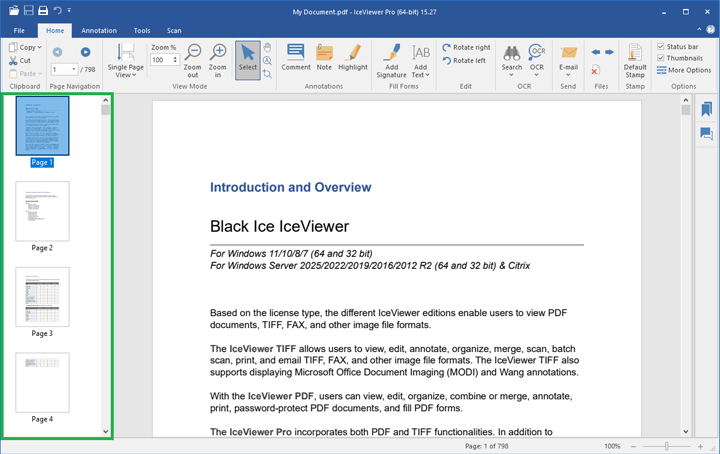Add a Comment annotation
The height and width of the screenshot is (454, 720).
pyautogui.click(x=296, y=57)
